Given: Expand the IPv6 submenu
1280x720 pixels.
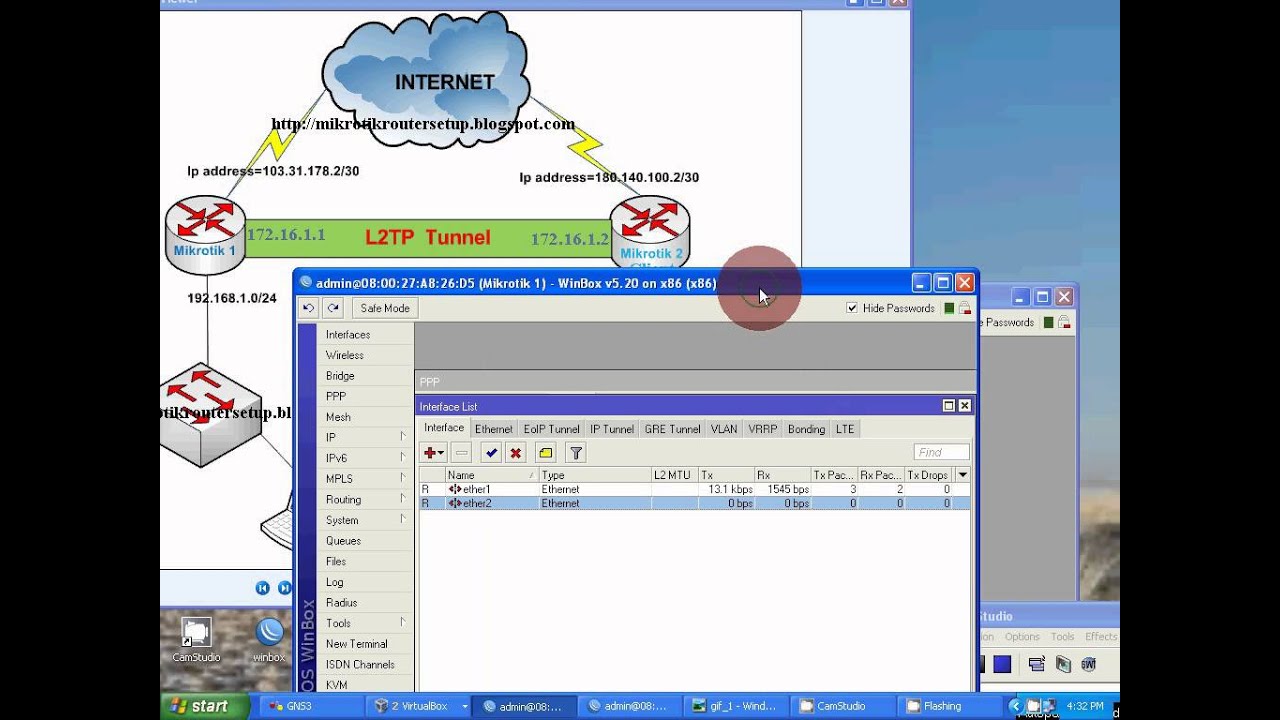Looking at the screenshot, I should click(x=403, y=458).
